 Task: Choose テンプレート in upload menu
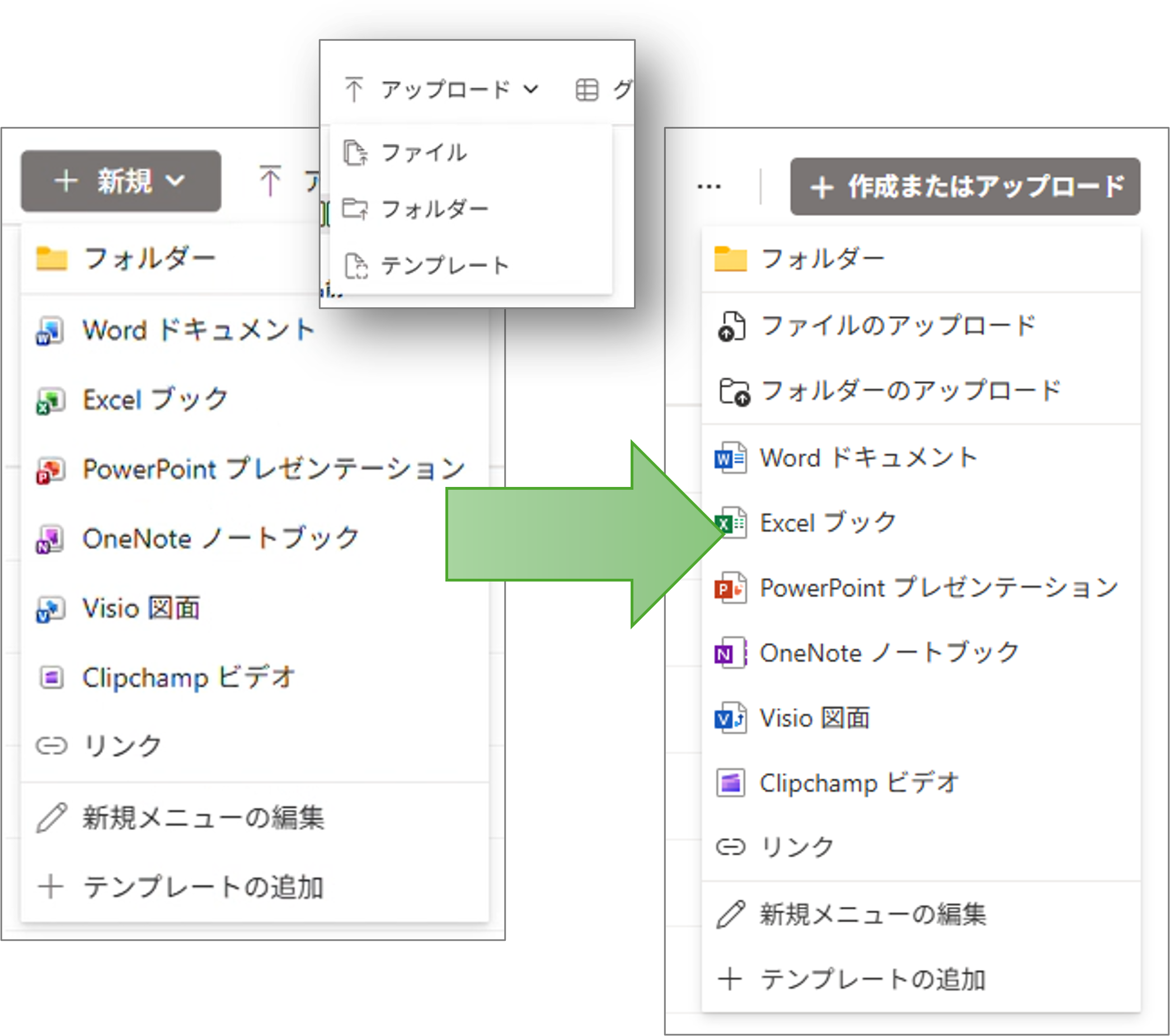point(444,266)
